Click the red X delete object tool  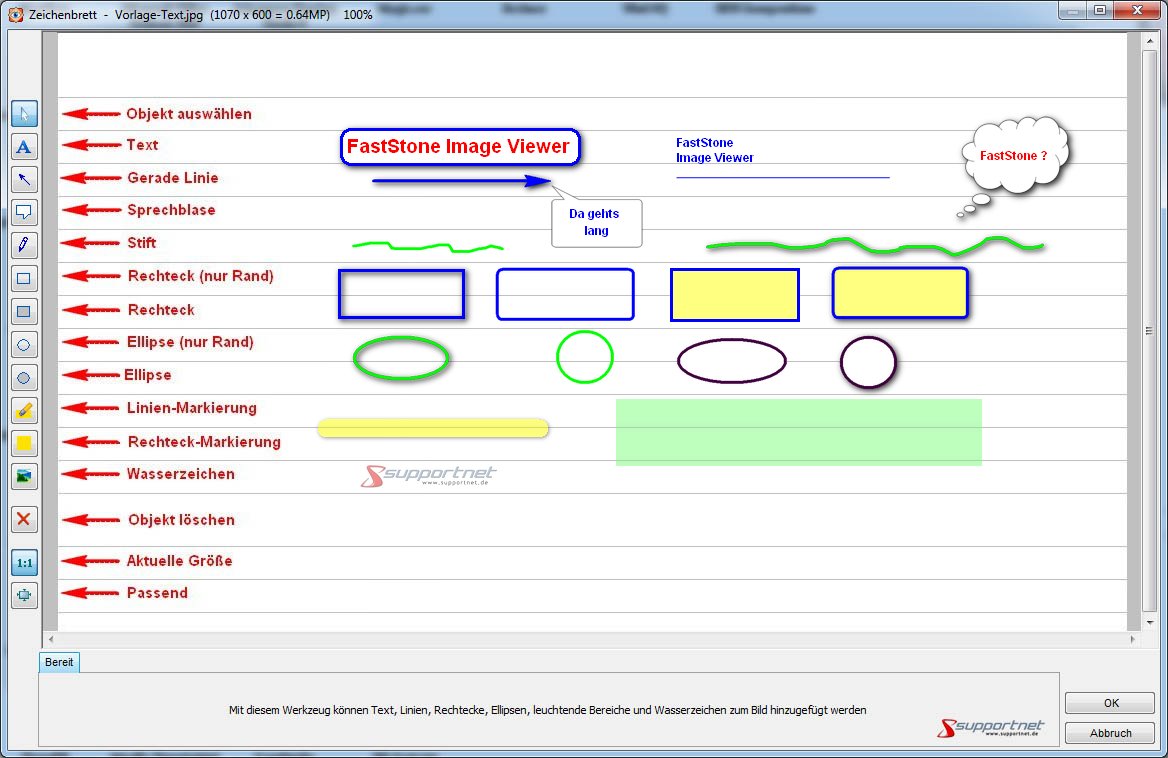point(24,520)
